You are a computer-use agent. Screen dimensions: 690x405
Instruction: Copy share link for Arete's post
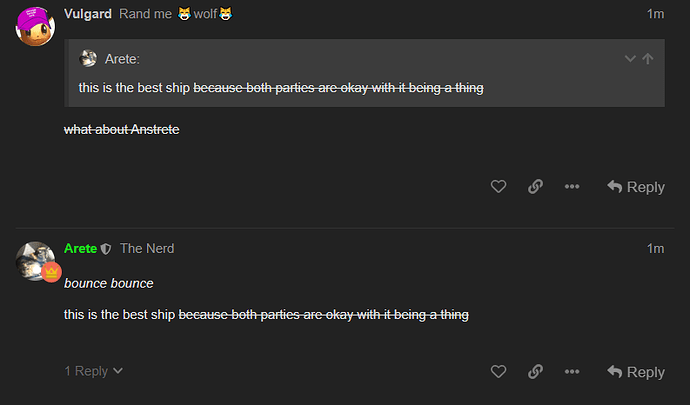[535, 372]
